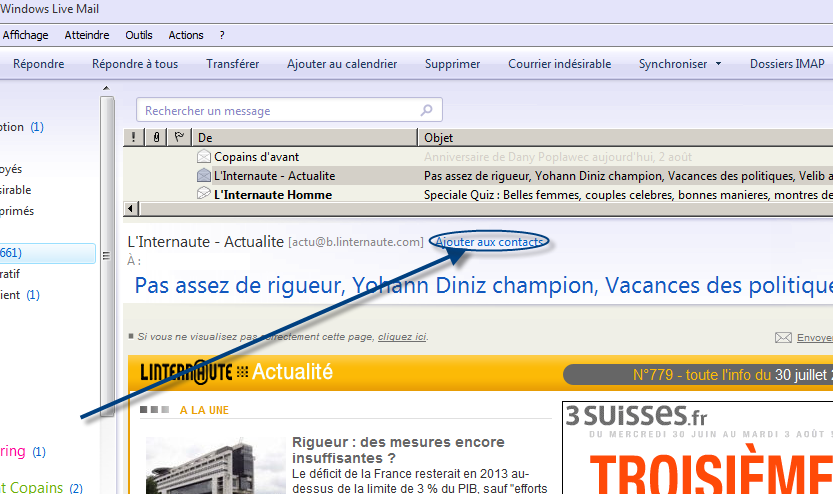Select the folder ending 'Copains (2)'

[x=41, y=487]
